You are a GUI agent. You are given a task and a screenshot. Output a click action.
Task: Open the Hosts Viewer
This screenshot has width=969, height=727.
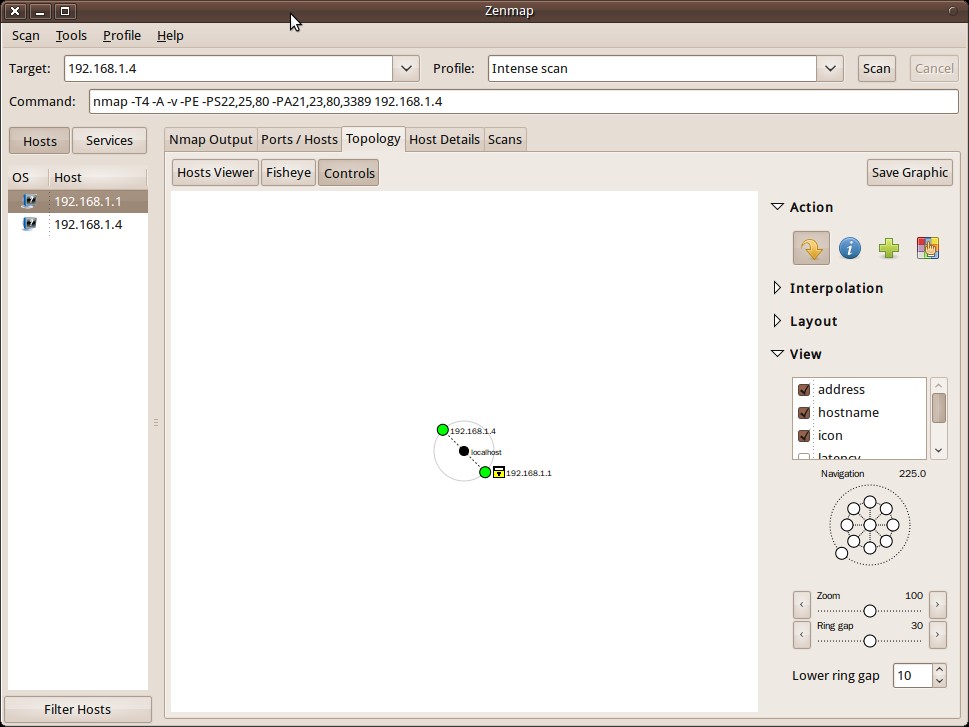click(215, 172)
